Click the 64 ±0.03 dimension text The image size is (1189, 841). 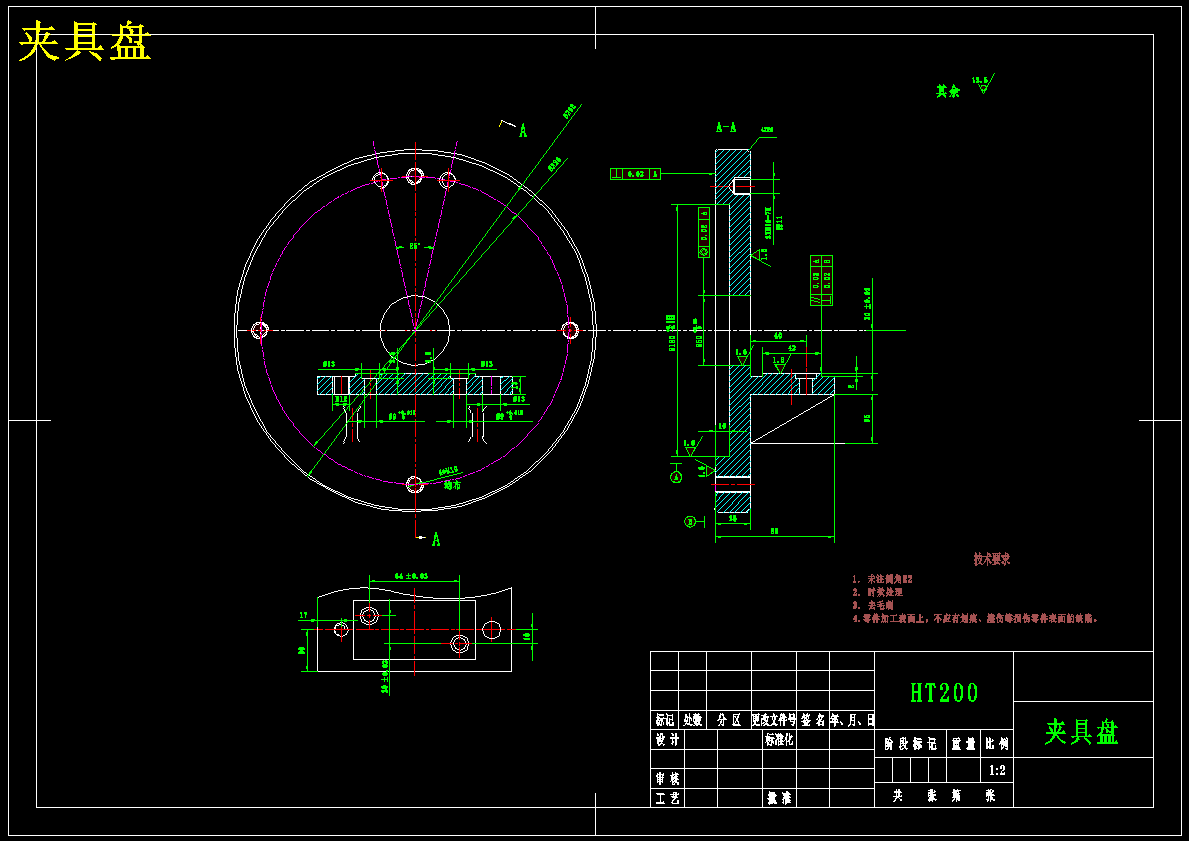[412, 576]
